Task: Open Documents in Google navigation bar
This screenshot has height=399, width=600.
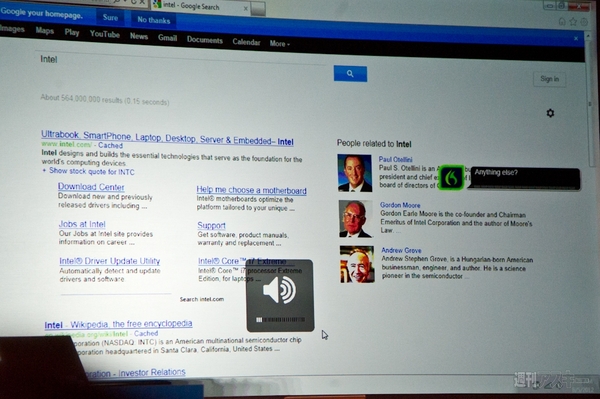Action: [x=205, y=40]
